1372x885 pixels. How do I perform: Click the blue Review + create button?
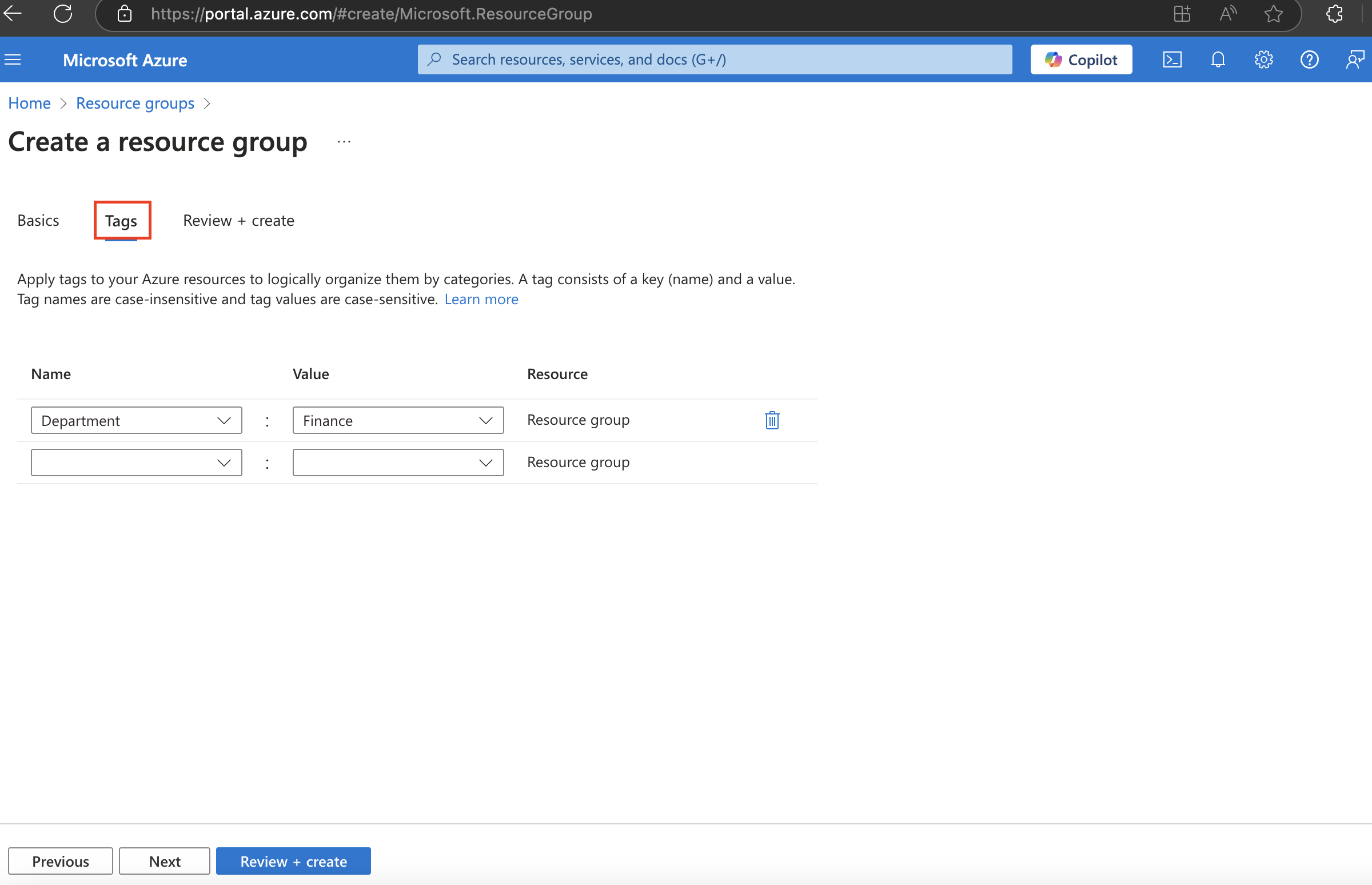click(x=293, y=861)
